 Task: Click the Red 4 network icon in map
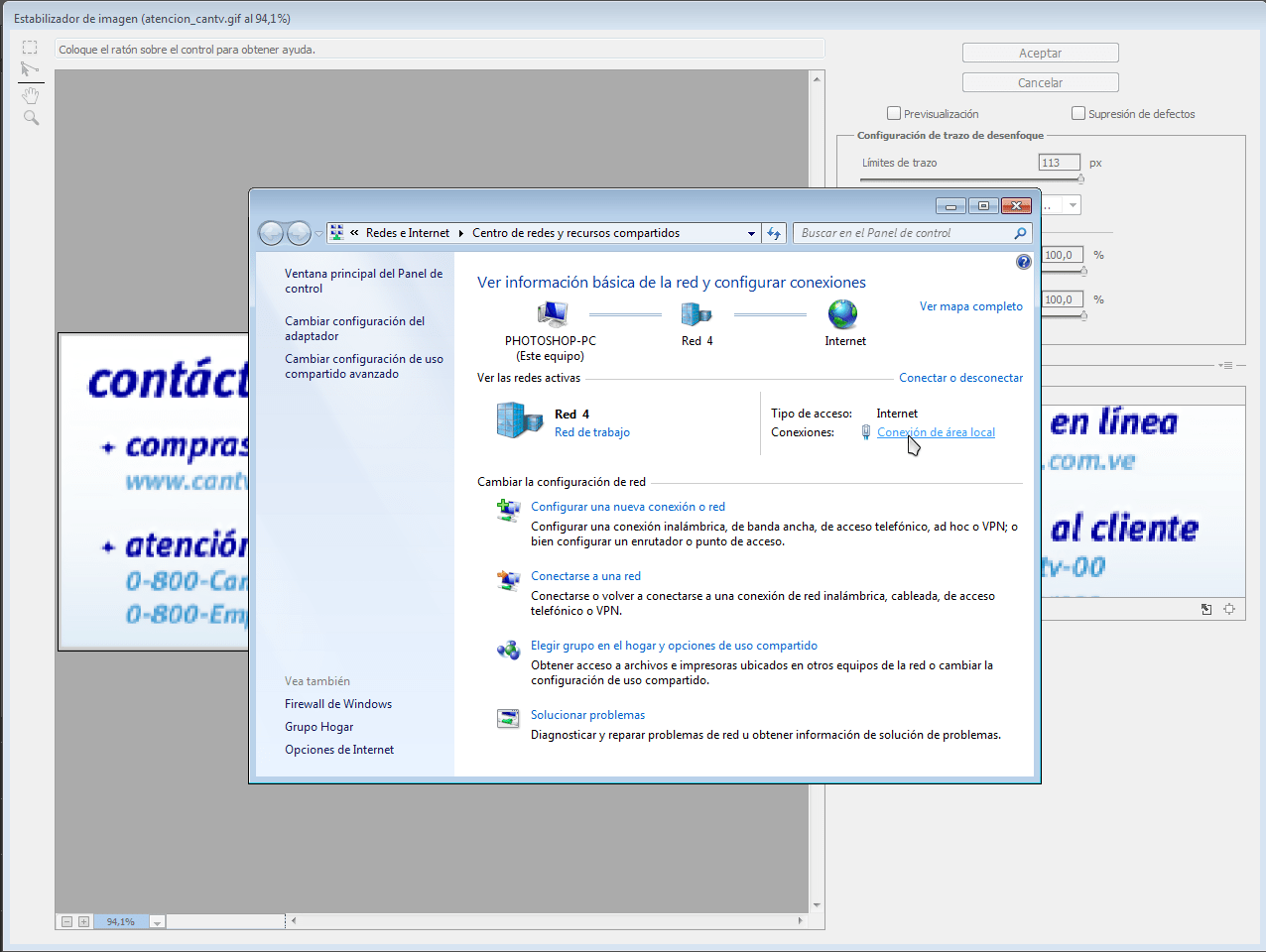696,314
